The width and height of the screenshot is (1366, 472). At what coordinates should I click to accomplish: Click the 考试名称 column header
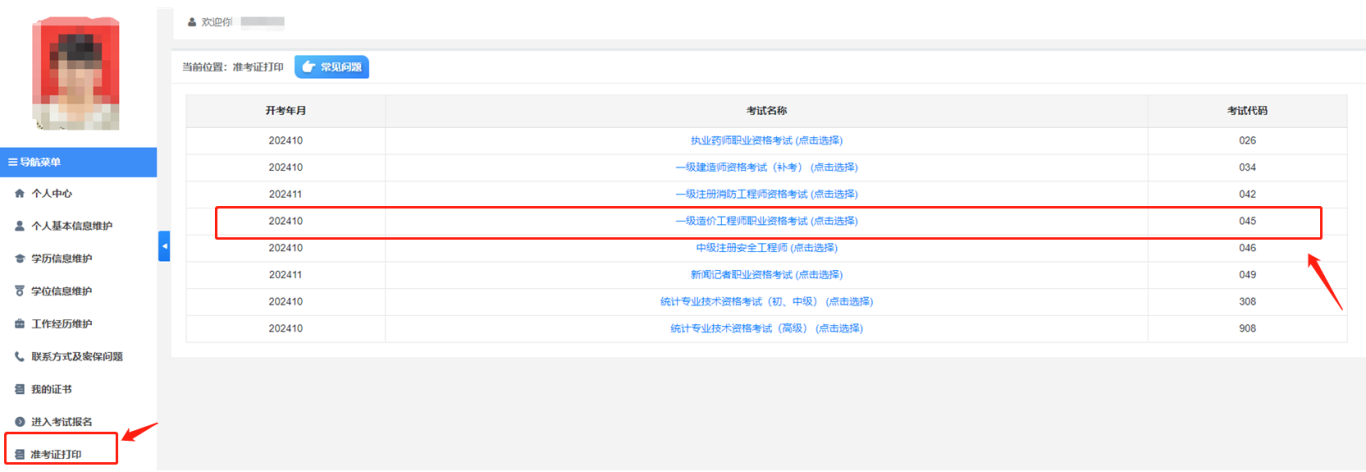click(x=766, y=110)
